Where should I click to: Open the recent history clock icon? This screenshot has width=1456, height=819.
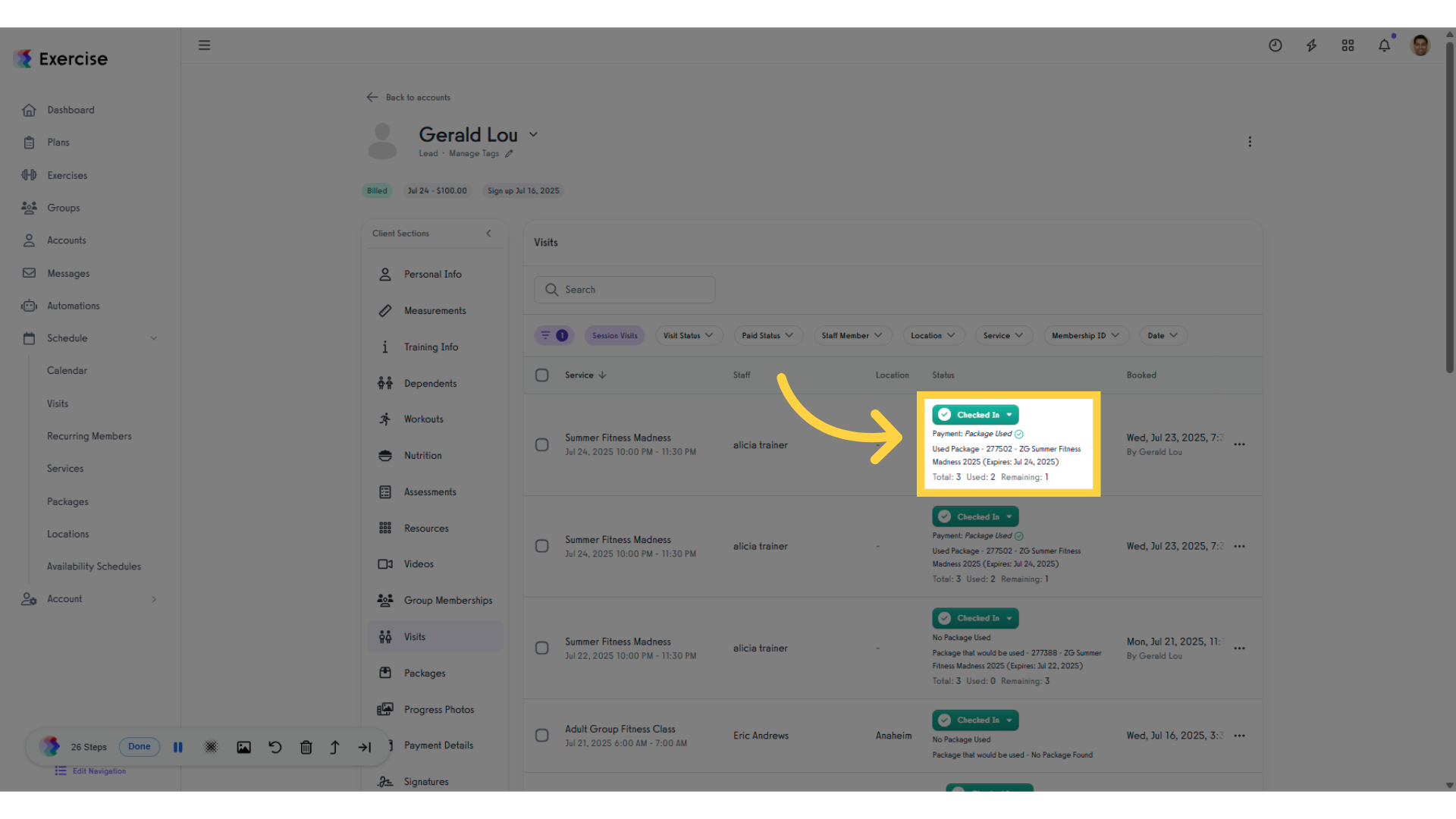click(1276, 45)
